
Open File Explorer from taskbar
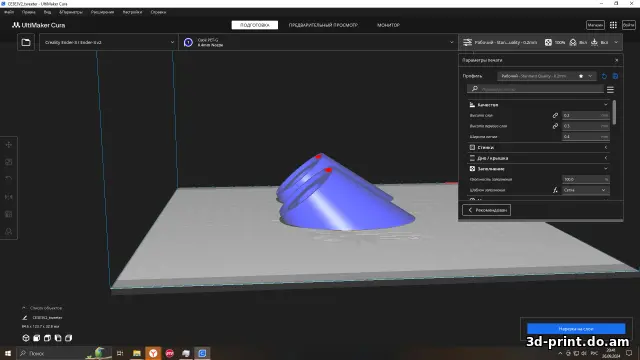point(137,353)
